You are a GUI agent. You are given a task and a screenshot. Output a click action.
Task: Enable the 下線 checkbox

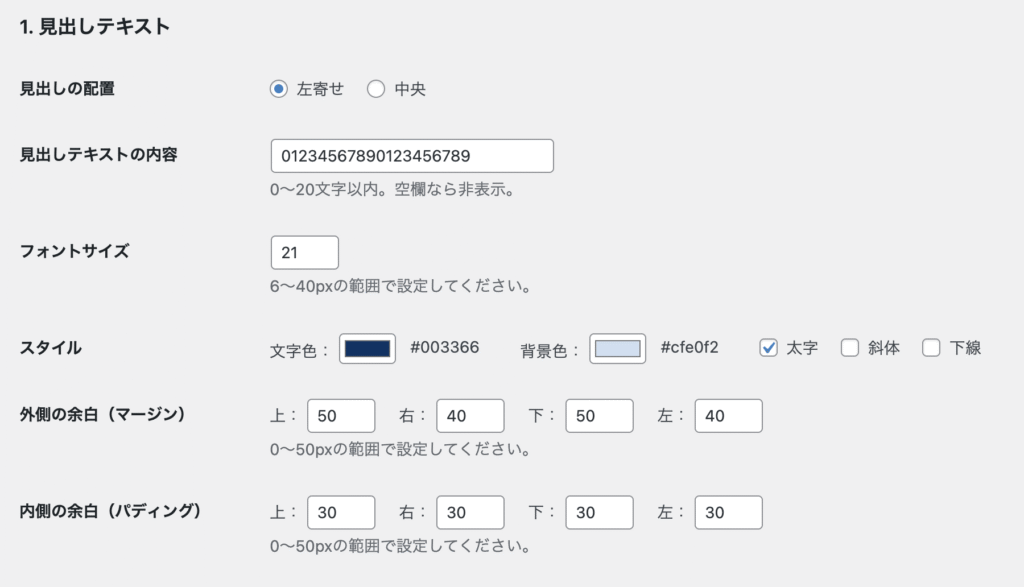click(x=931, y=347)
